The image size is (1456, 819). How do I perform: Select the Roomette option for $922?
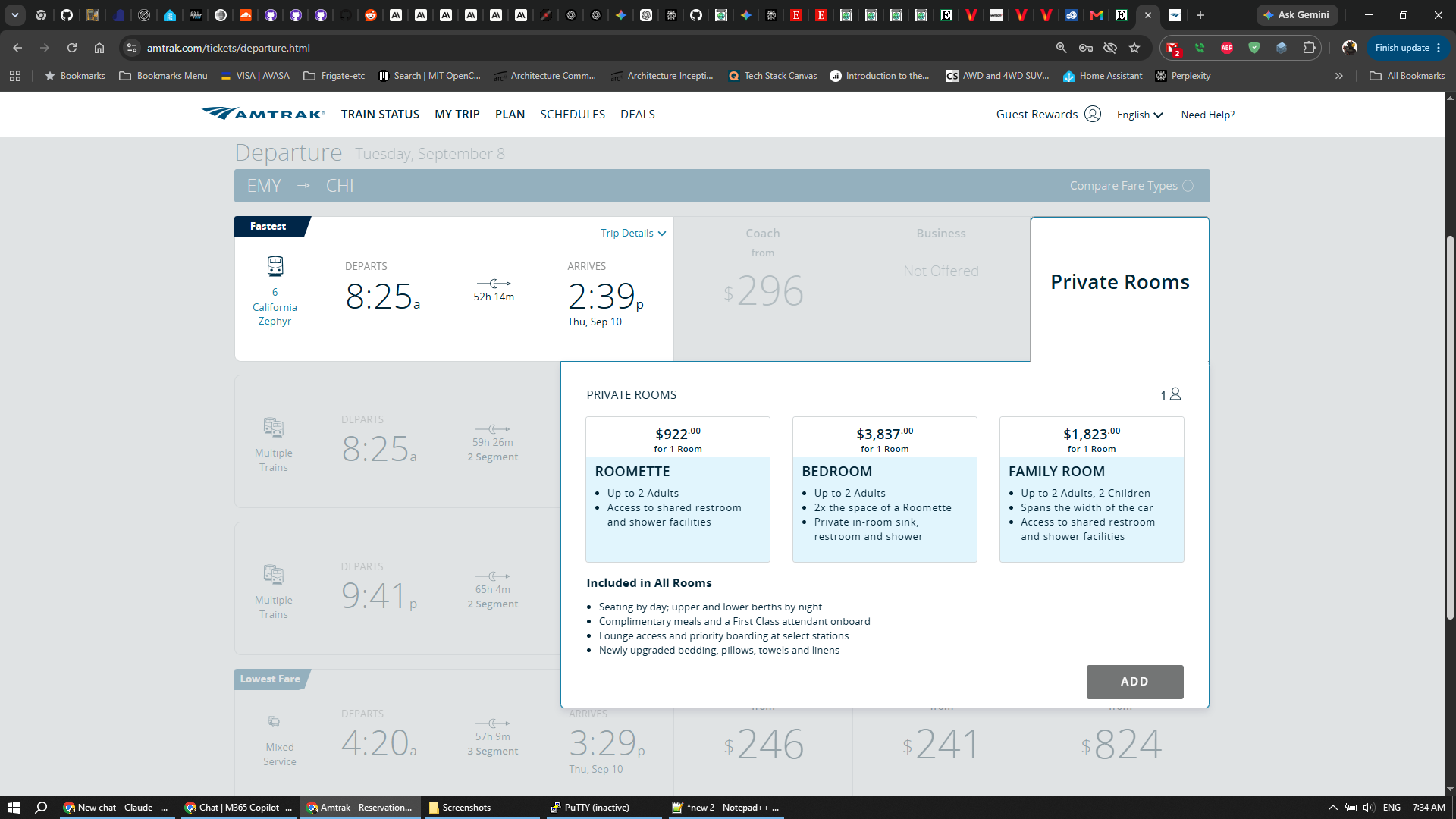click(678, 489)
